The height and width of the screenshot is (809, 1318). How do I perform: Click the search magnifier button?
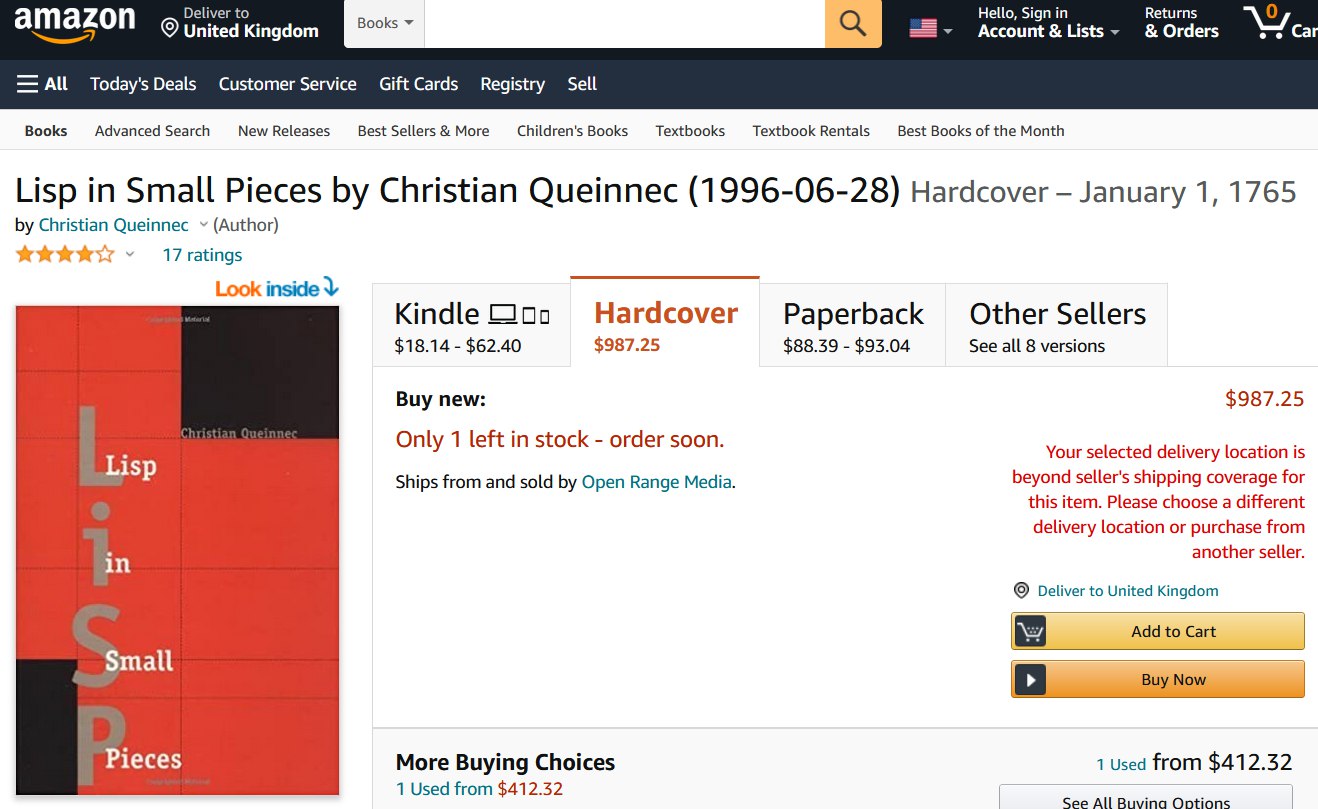[853, 24]
